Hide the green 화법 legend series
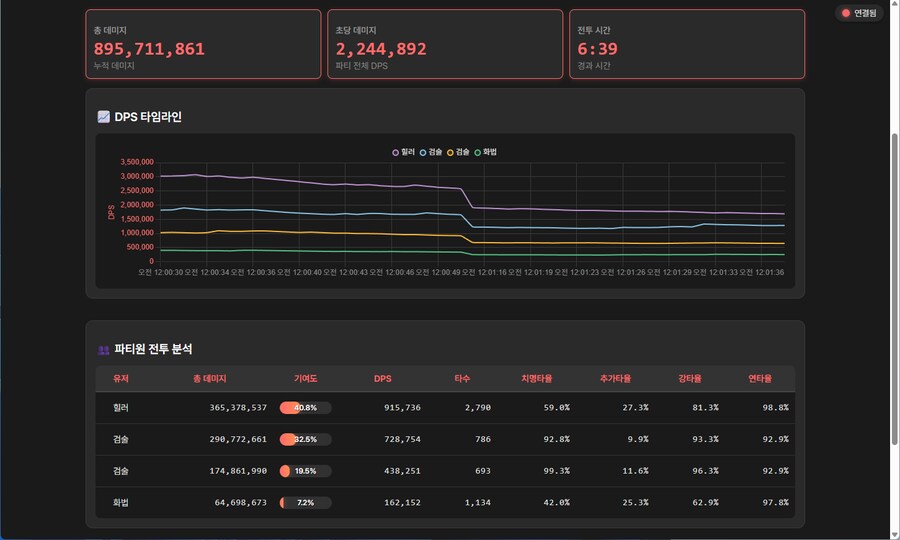 (477, 152)
